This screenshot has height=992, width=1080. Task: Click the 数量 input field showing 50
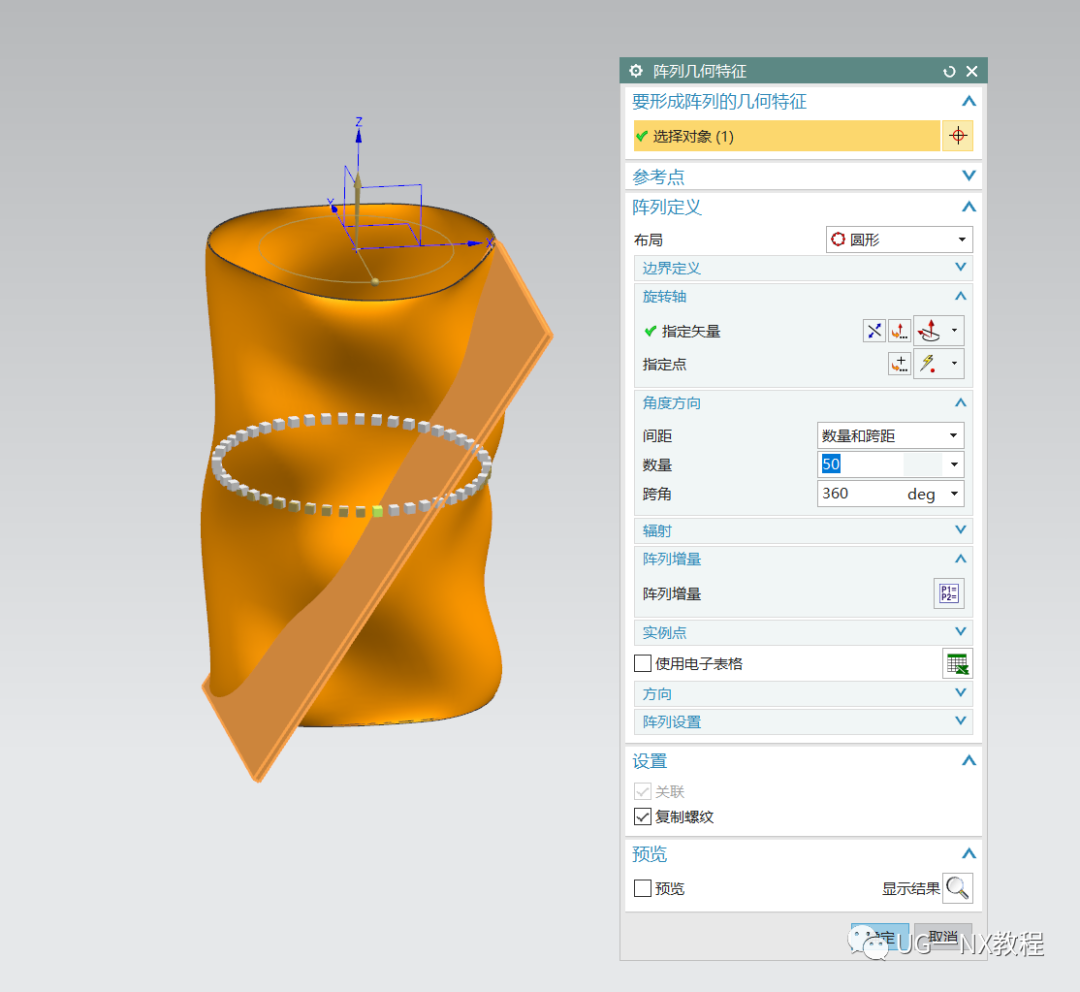point(880,464)
